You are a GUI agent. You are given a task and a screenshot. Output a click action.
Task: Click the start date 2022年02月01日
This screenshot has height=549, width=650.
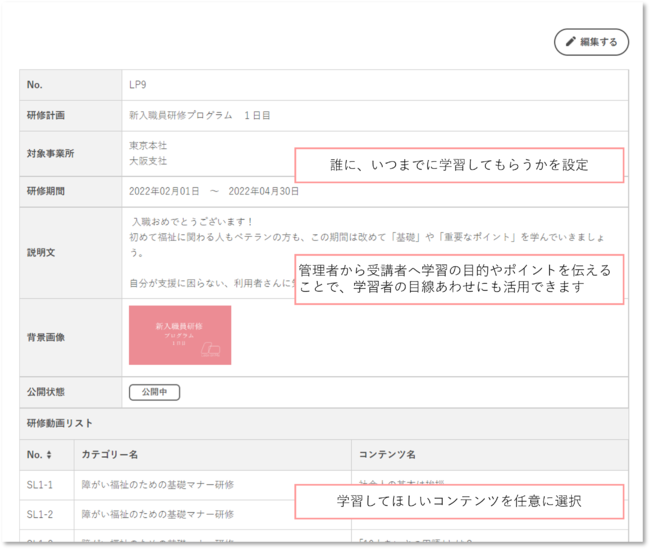tap(164, 191)
